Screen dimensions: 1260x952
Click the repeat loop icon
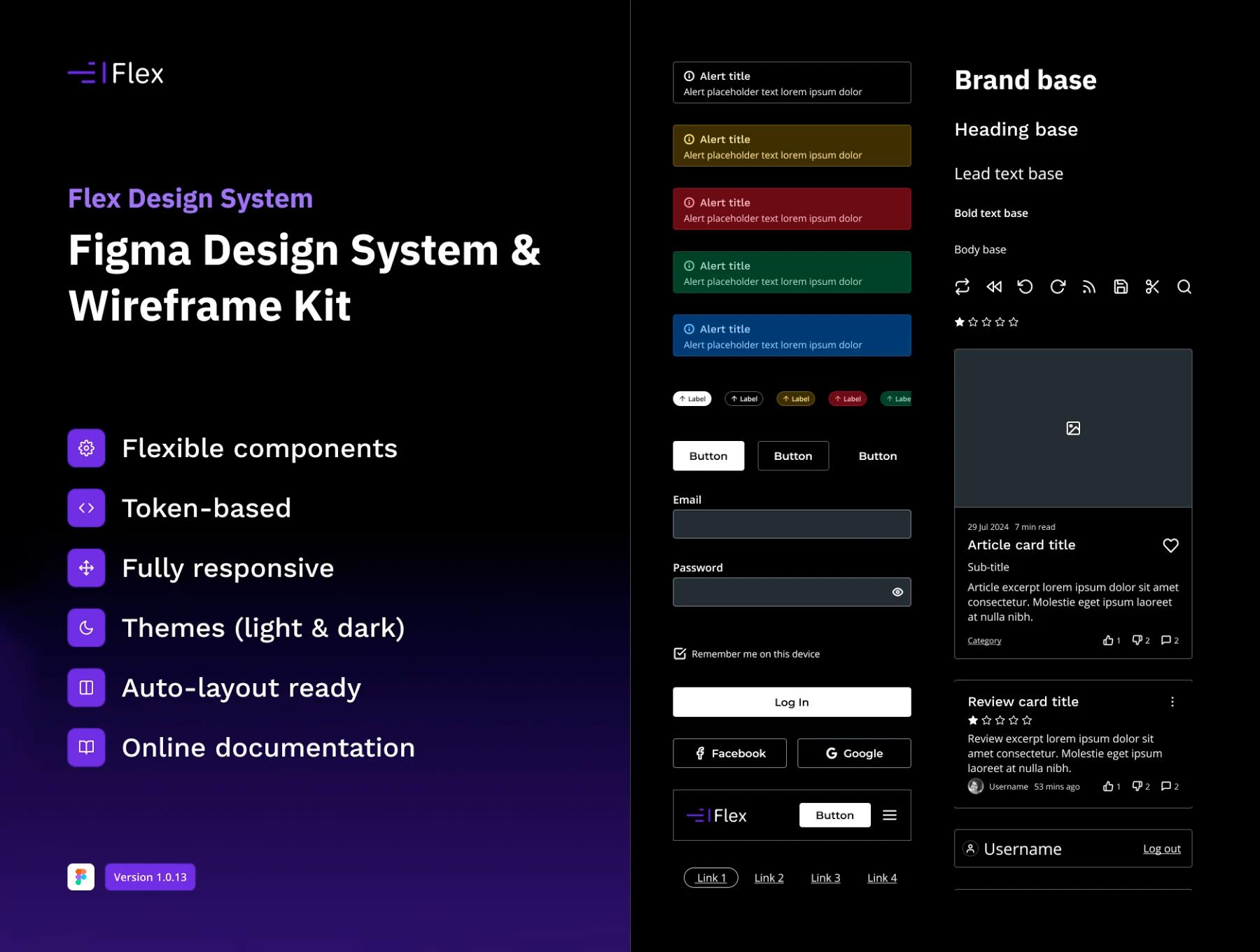pos(962,287)
